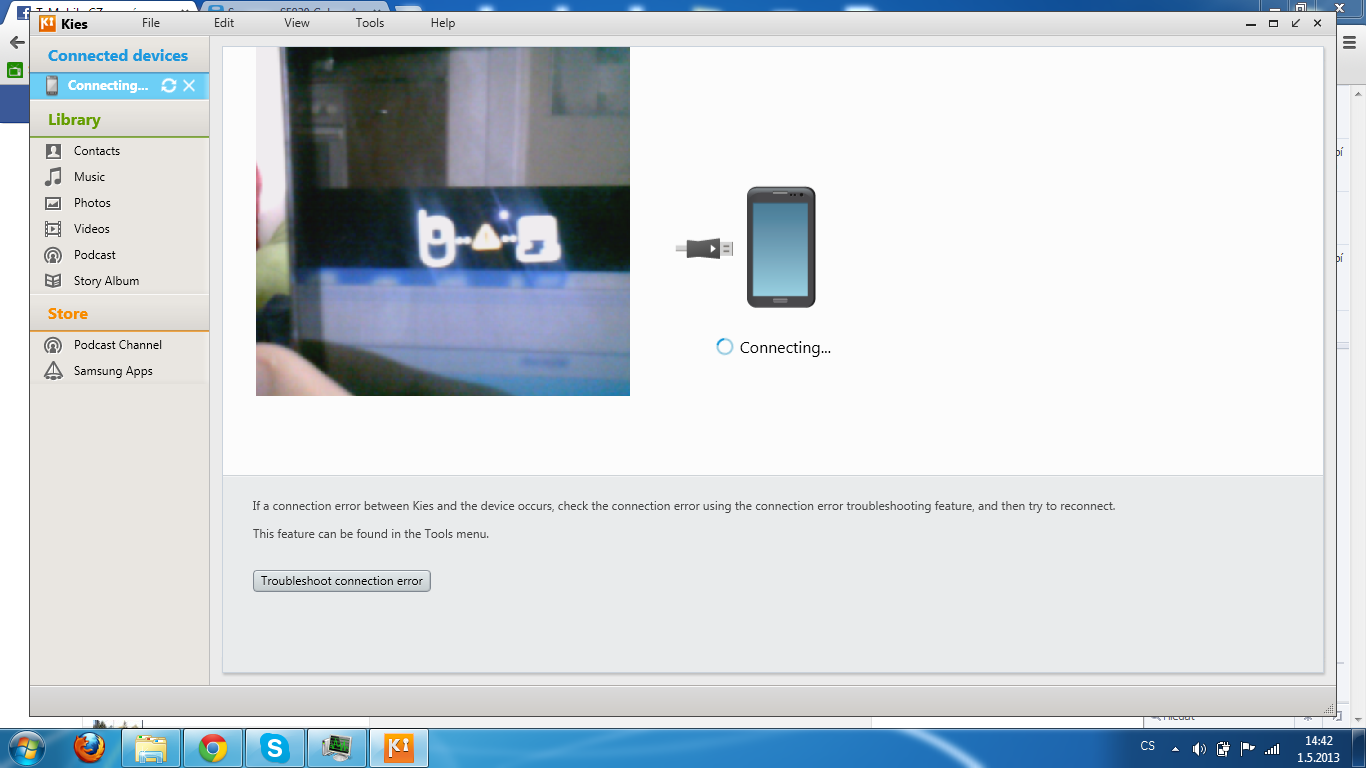Image resolution: width=1366 pixels, height=768 pixels.
Task: Click the power plug tray icon
Action: [1223, 748]
